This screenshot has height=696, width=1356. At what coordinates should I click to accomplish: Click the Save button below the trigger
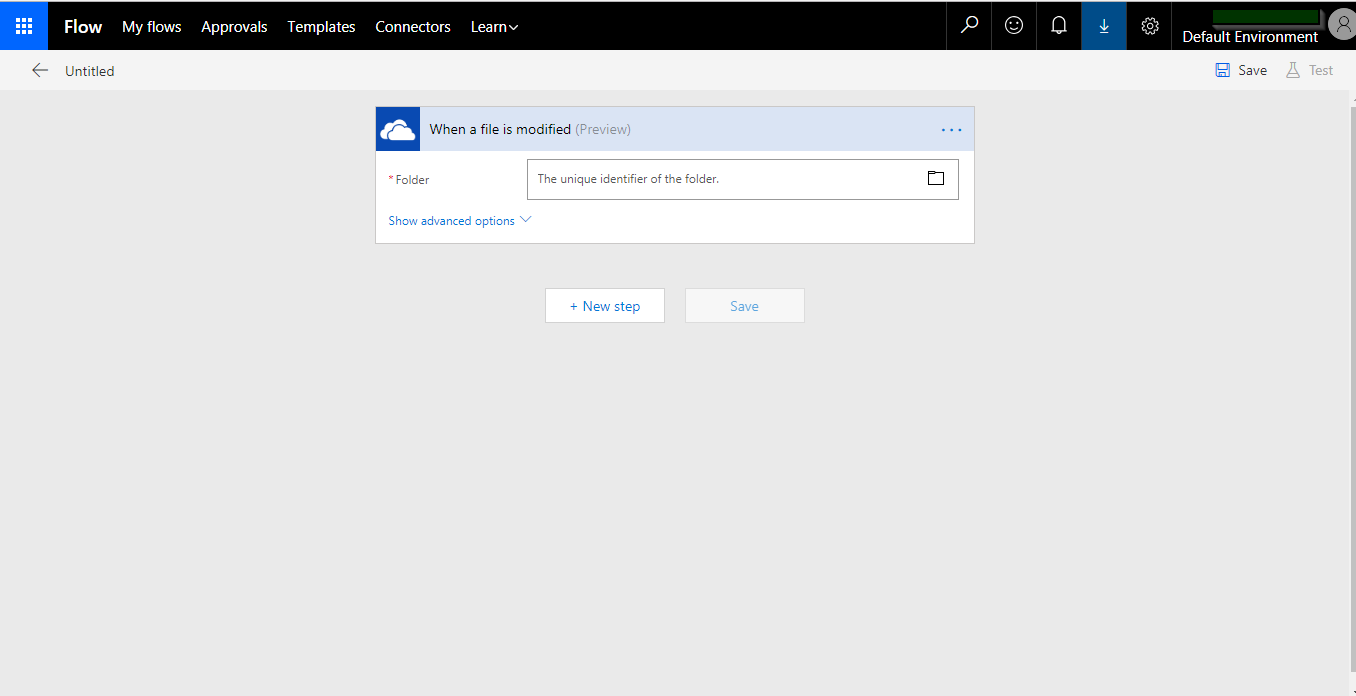click(745, 306)
